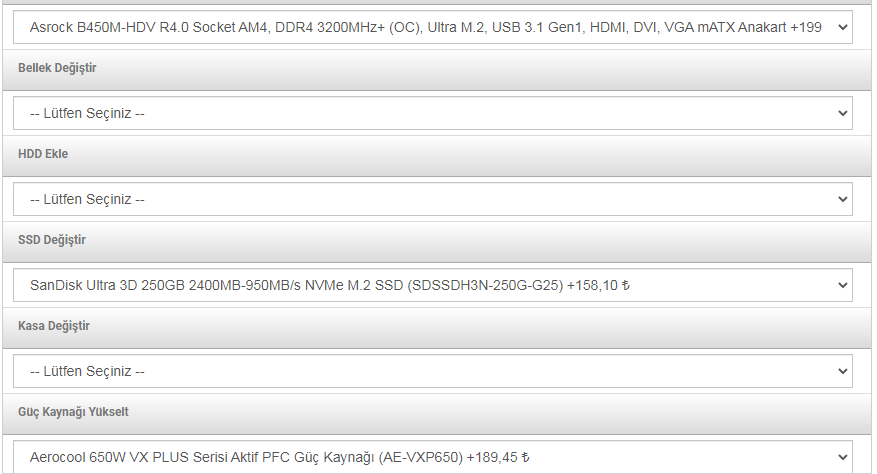Viewport: 877px width, 474px height.
Task: Click the chevron arrow on the Bellek Değiştir selector
Action: point(840,114)
